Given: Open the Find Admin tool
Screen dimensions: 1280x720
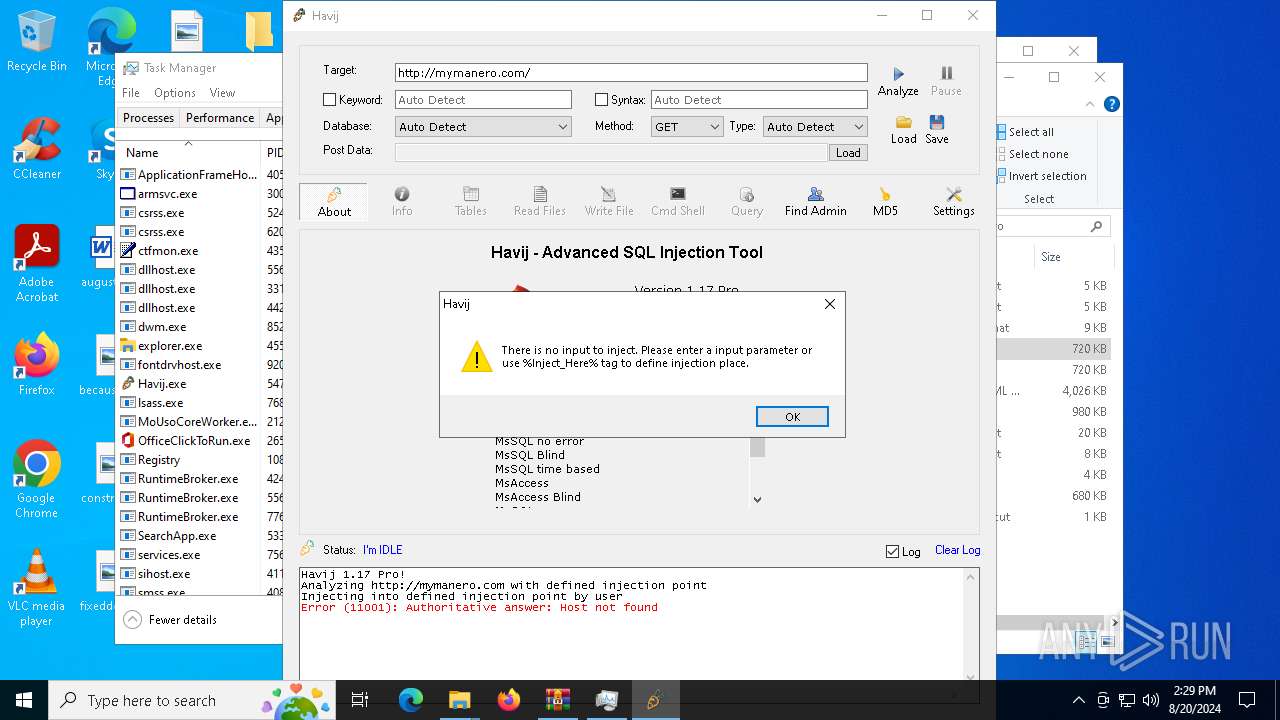Looking at the screenshot, I should pyautogui.click(x=816, y=201).
